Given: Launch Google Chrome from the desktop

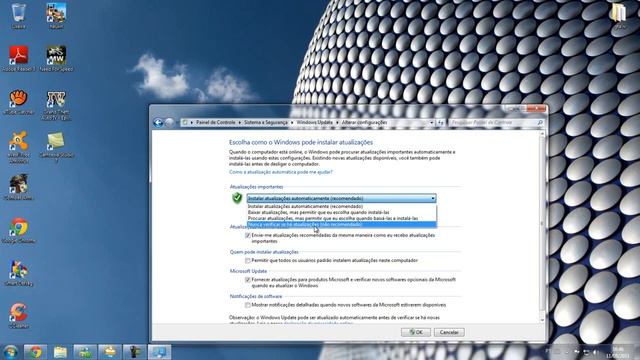Looking at the screenshot, I should pos(18,231).
